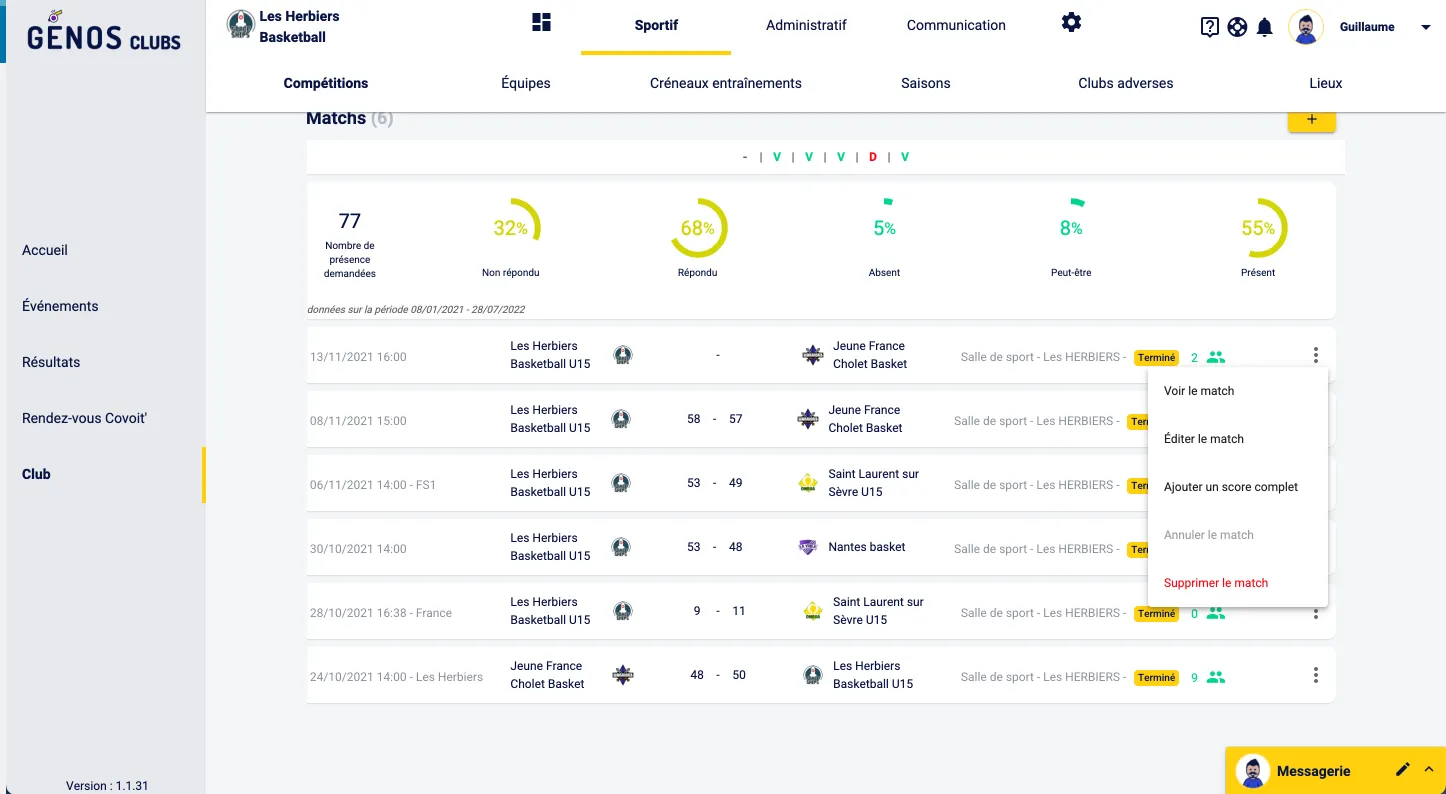Viewport: 1446px width, 794px height.
Task: Open the dashboard grid icon
Action: click(x=541, y=23)
